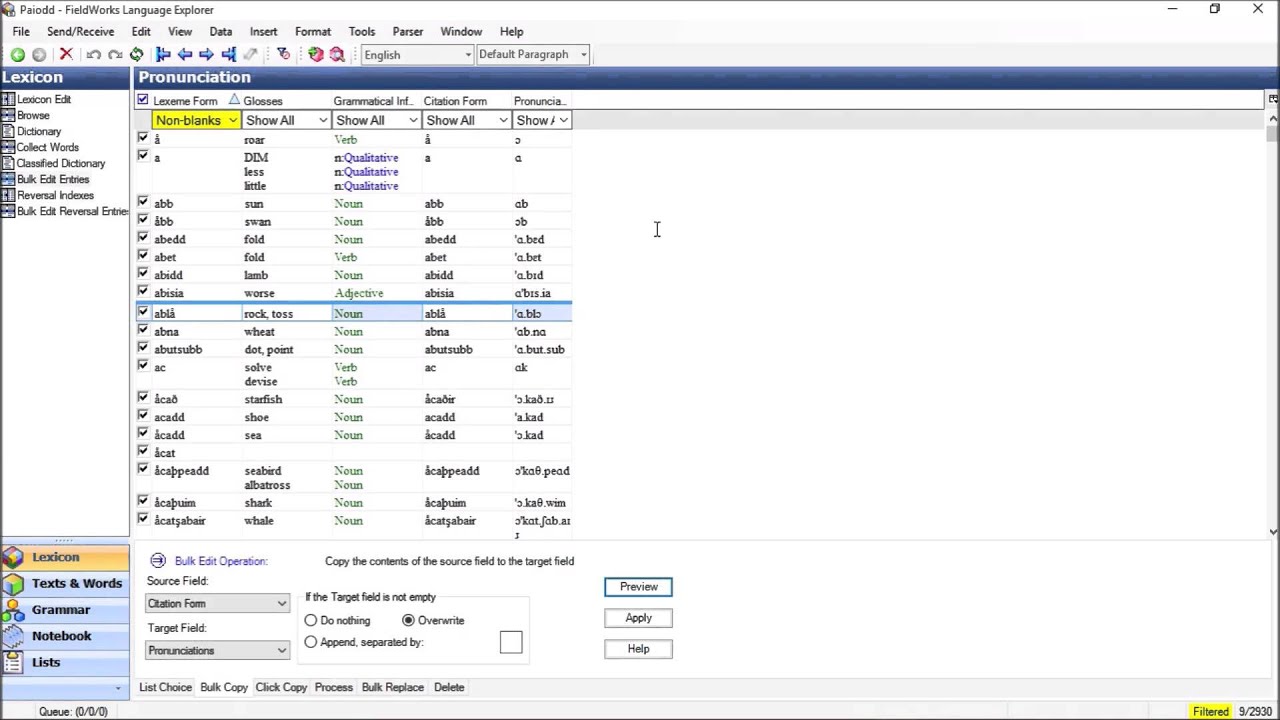Screen dimensions: 1280x720
Task: Click the Collect Words view icon
Action: tap(8, 147)
